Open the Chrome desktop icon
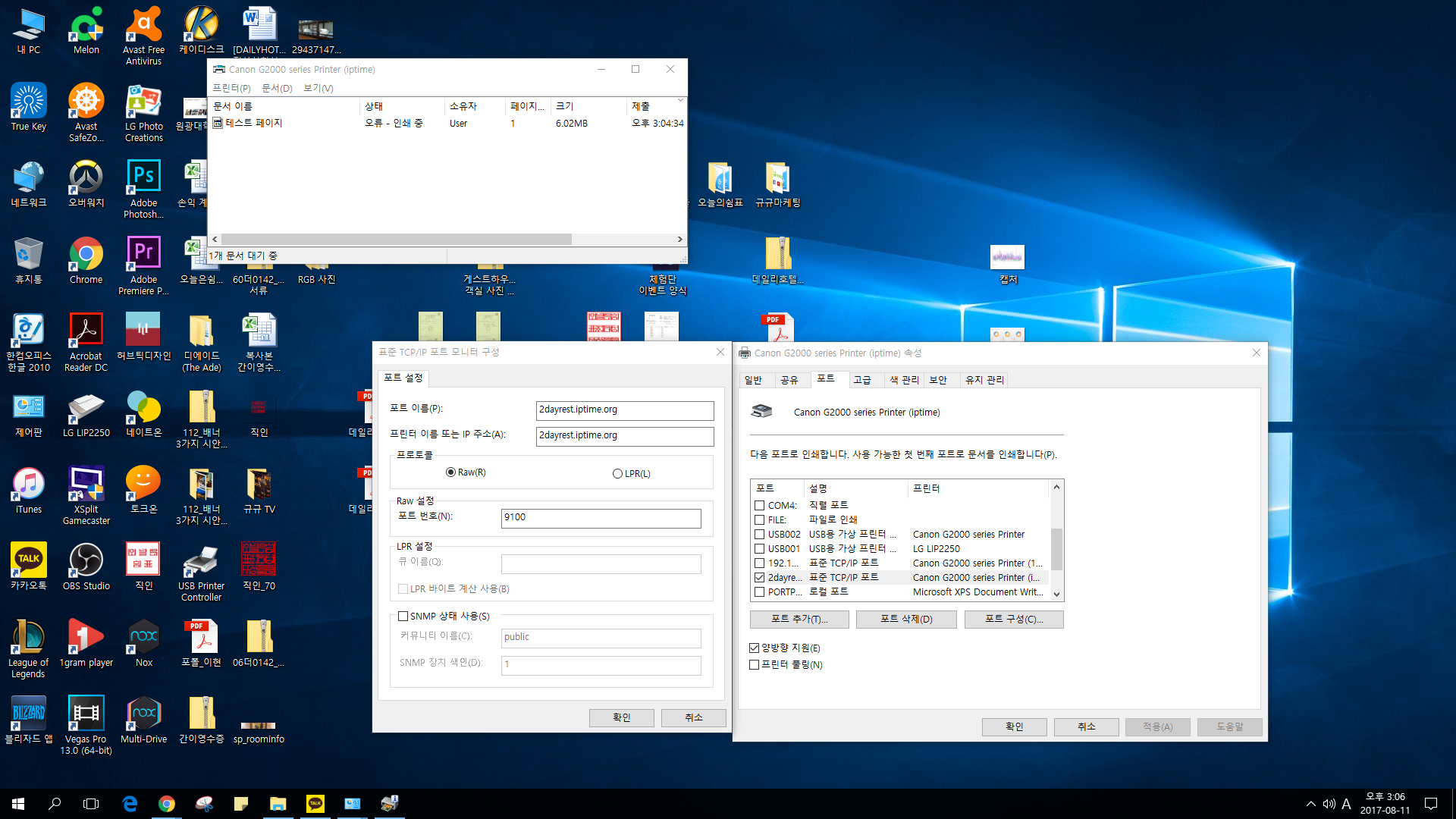Viewport: 1456px width, 819px height. pyautogui.click(x=86, y=260)
